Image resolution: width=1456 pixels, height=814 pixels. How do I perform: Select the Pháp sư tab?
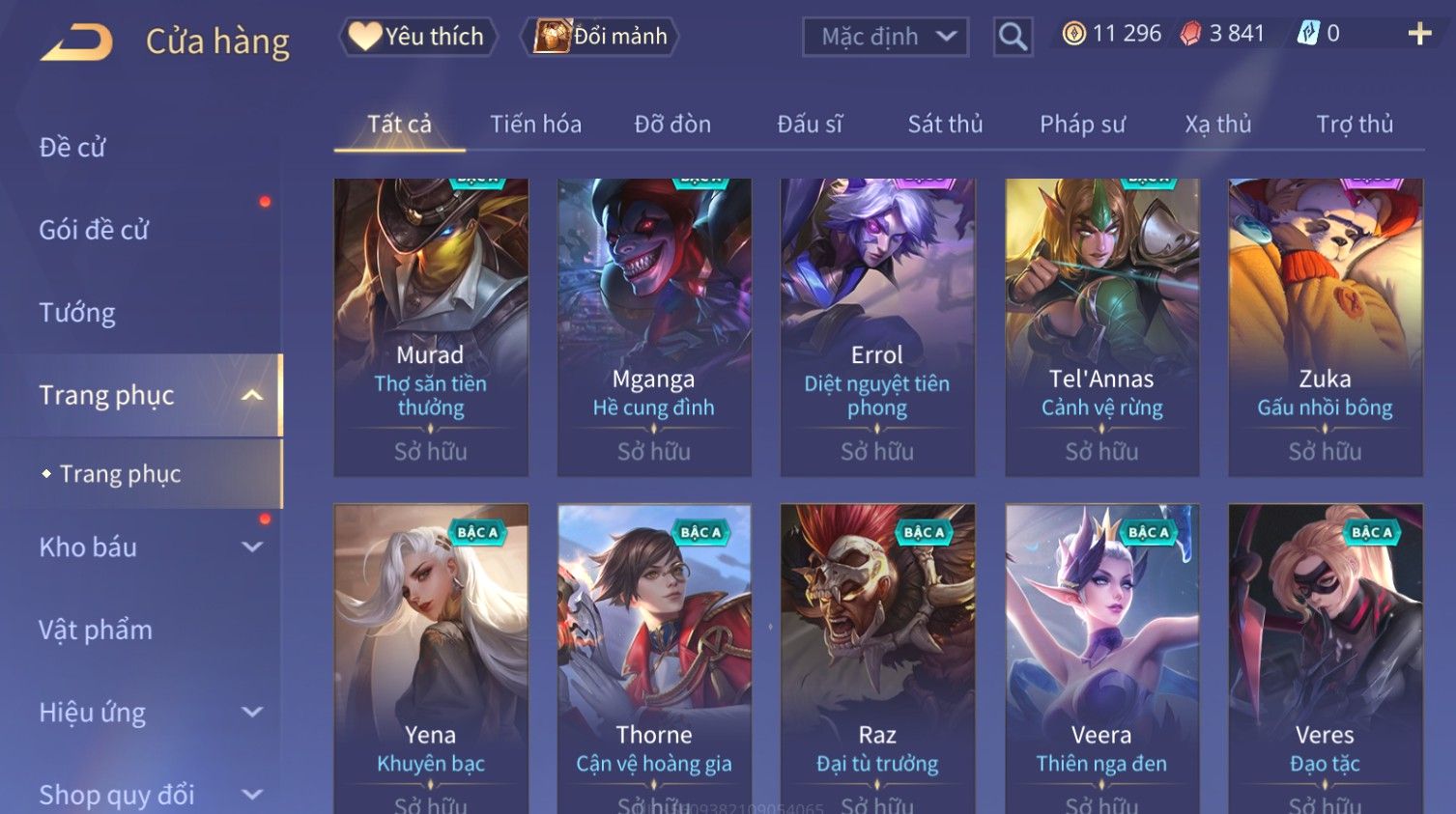point(1082,124)
